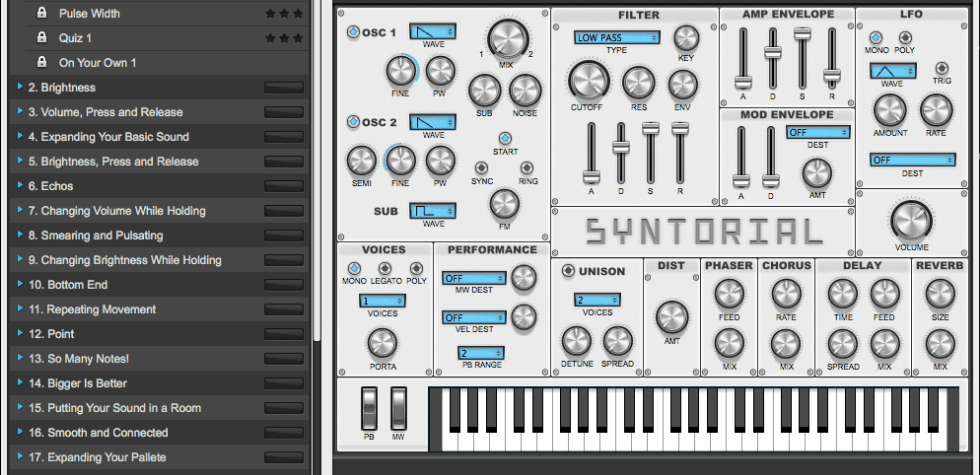980x475 pixels.
Task: Click the master VOLUME knob
Action: [x=911, y=221]
